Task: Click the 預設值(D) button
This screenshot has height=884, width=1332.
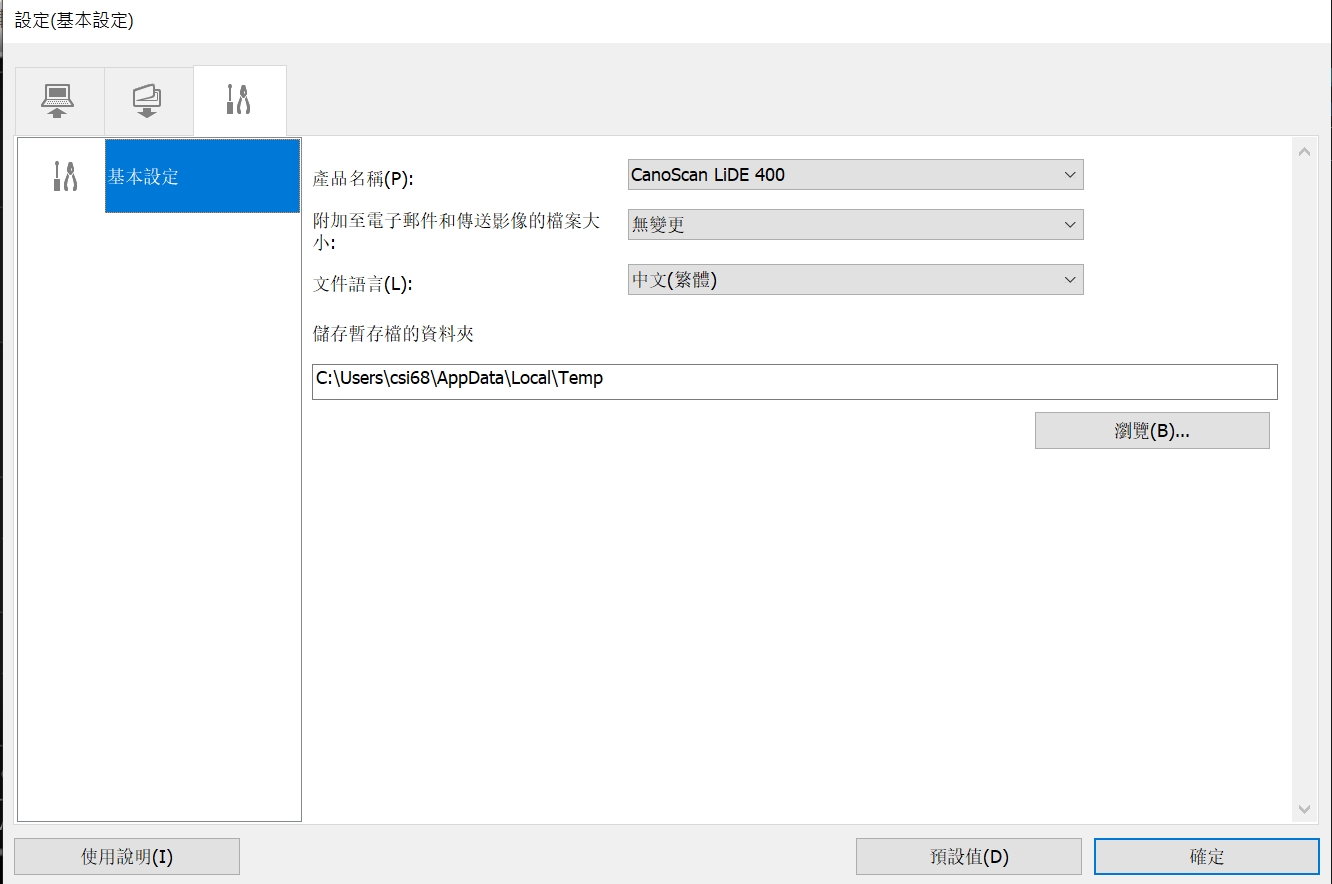Action: [969, 857]
